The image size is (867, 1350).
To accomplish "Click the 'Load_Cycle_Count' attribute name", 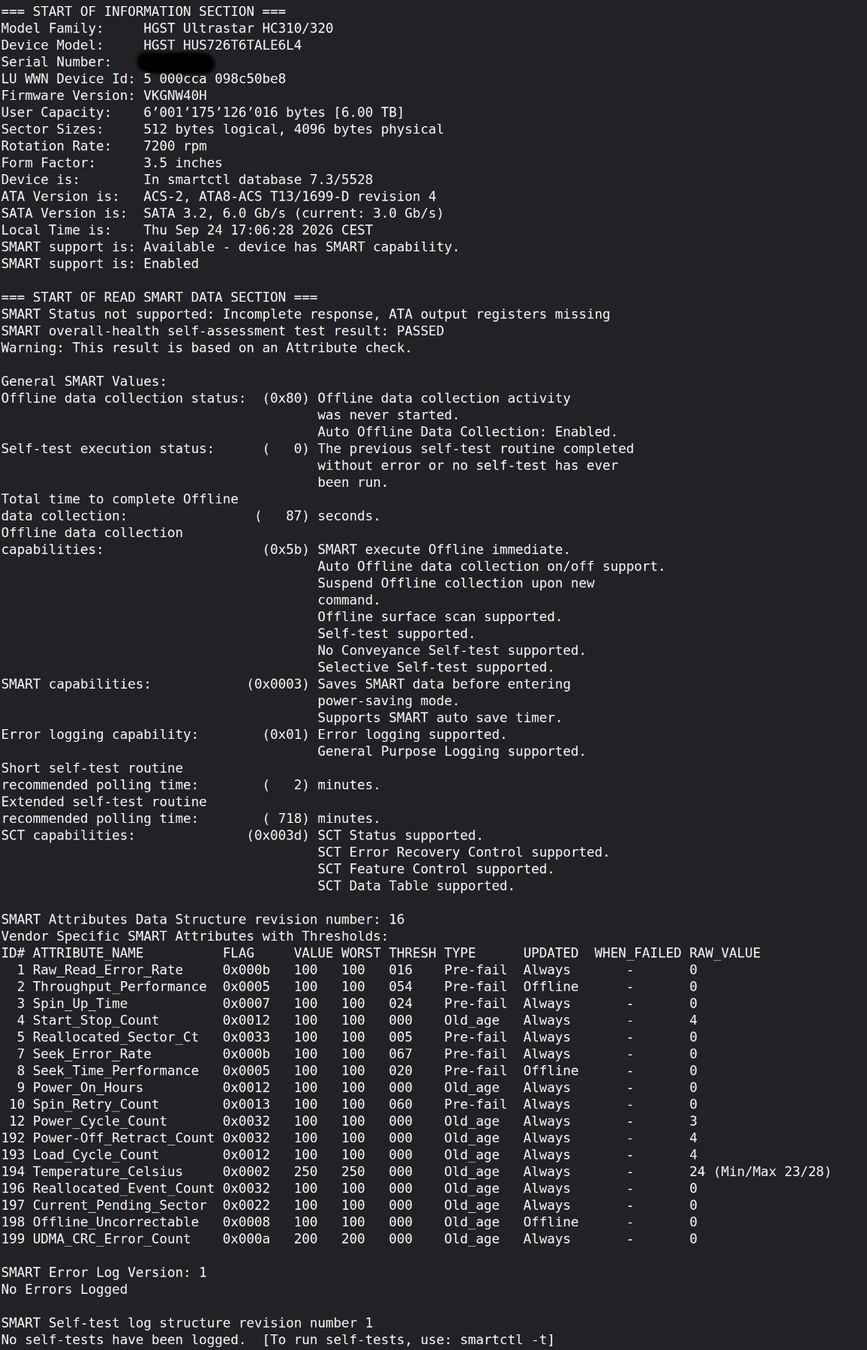I will [96, 1154].
